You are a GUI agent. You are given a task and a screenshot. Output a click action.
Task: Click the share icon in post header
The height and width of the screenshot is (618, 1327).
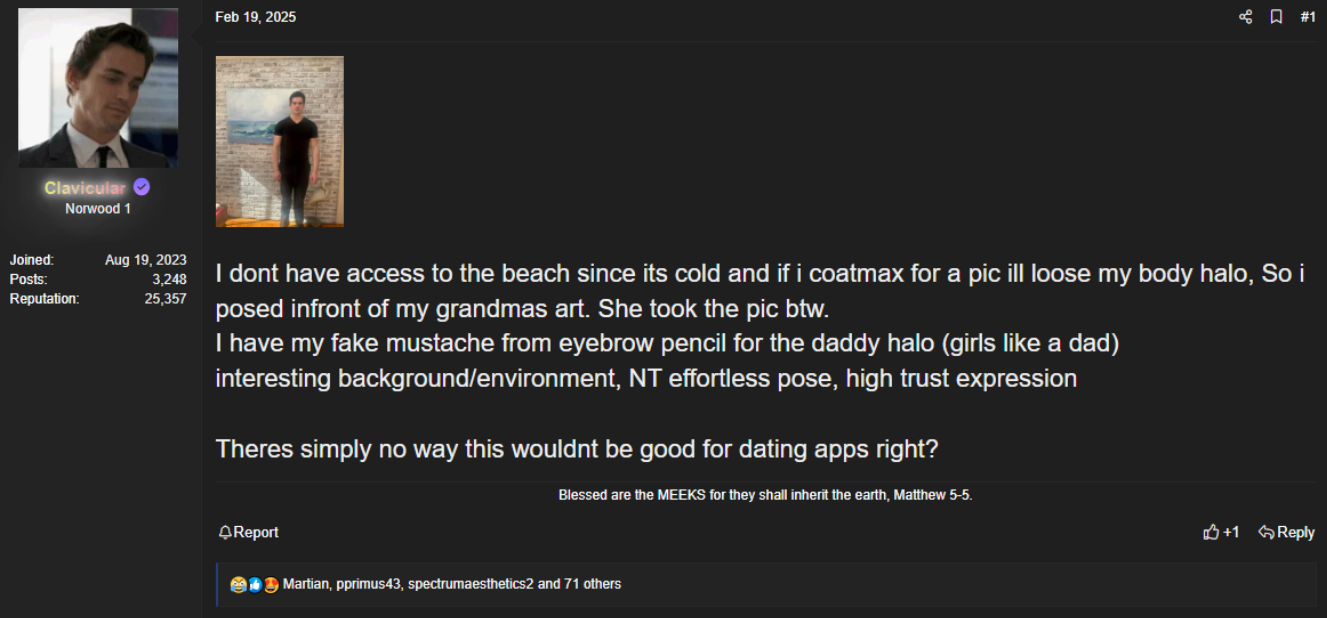tap(1245, 17)
